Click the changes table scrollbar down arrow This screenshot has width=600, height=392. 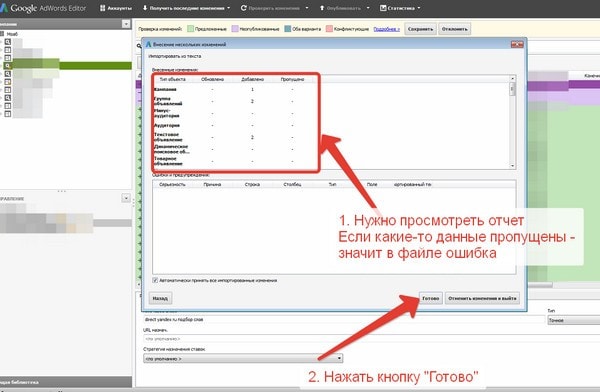(512, 166)
